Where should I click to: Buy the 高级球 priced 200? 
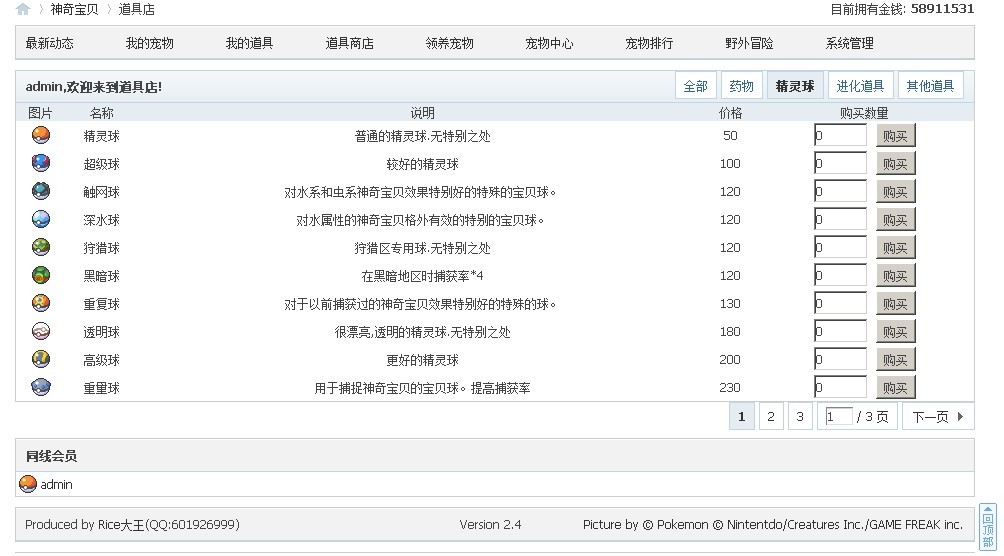[x=895, y=359]
